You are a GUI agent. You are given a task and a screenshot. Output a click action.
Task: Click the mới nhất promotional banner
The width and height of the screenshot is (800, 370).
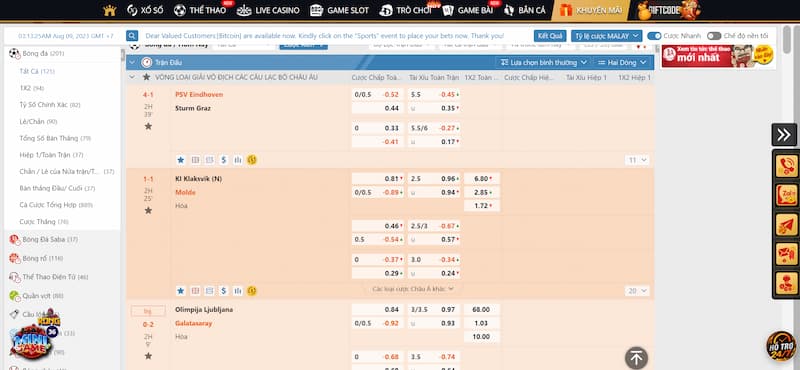point(718,56)
